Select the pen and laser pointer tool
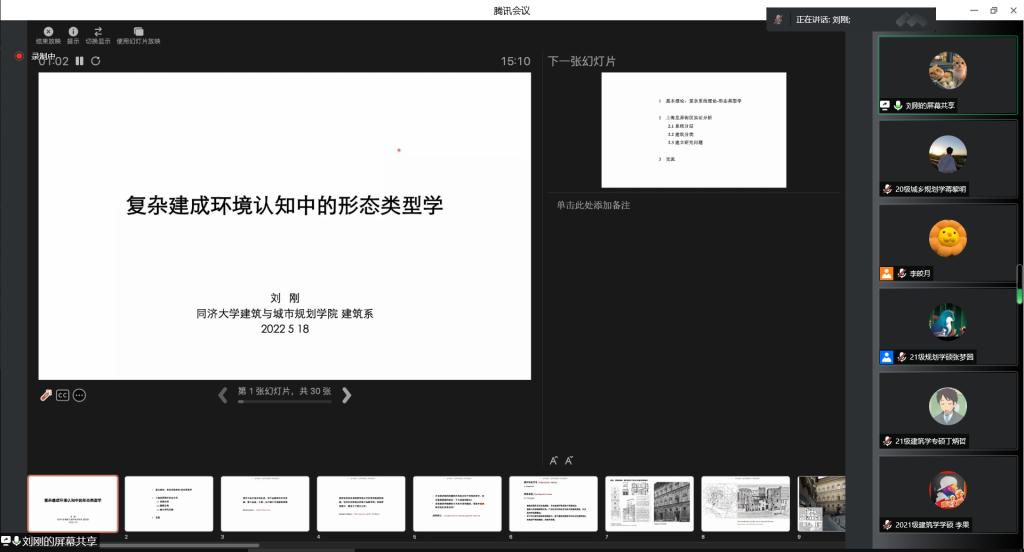The width and height of the screenshot is (1024, 552). point(46,395)
